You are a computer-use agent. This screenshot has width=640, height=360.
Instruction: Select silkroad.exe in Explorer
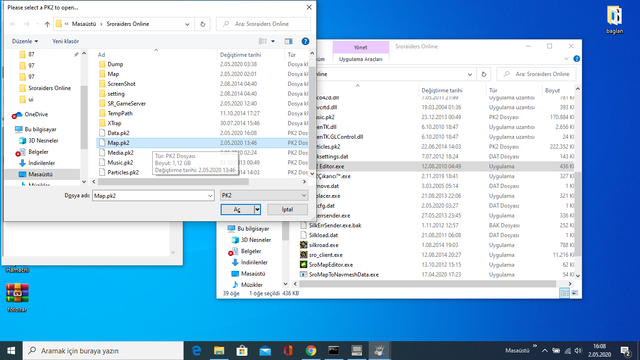click(x=323, y=245)
